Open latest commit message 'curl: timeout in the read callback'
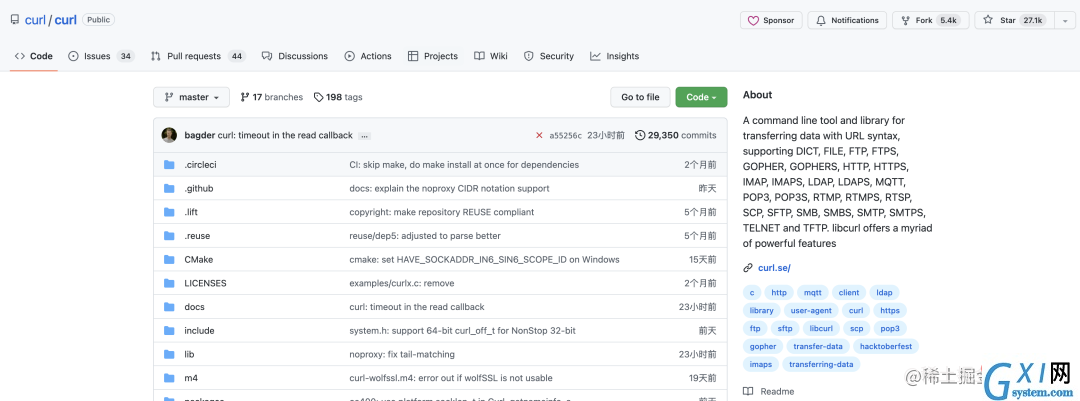Screen dimensions: 1080x401 coord(285,135)
